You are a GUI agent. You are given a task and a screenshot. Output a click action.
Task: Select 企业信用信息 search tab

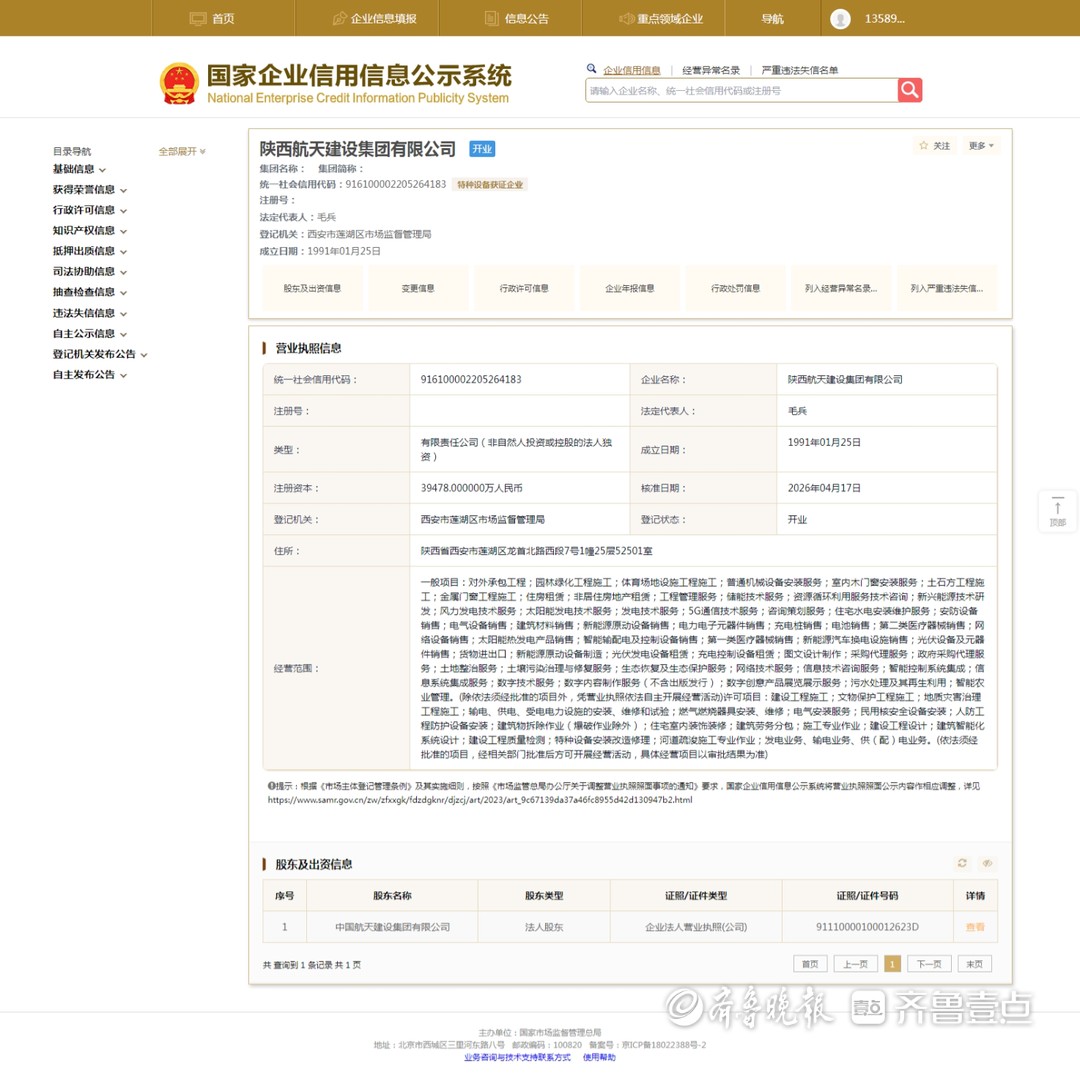click(631, 70)
